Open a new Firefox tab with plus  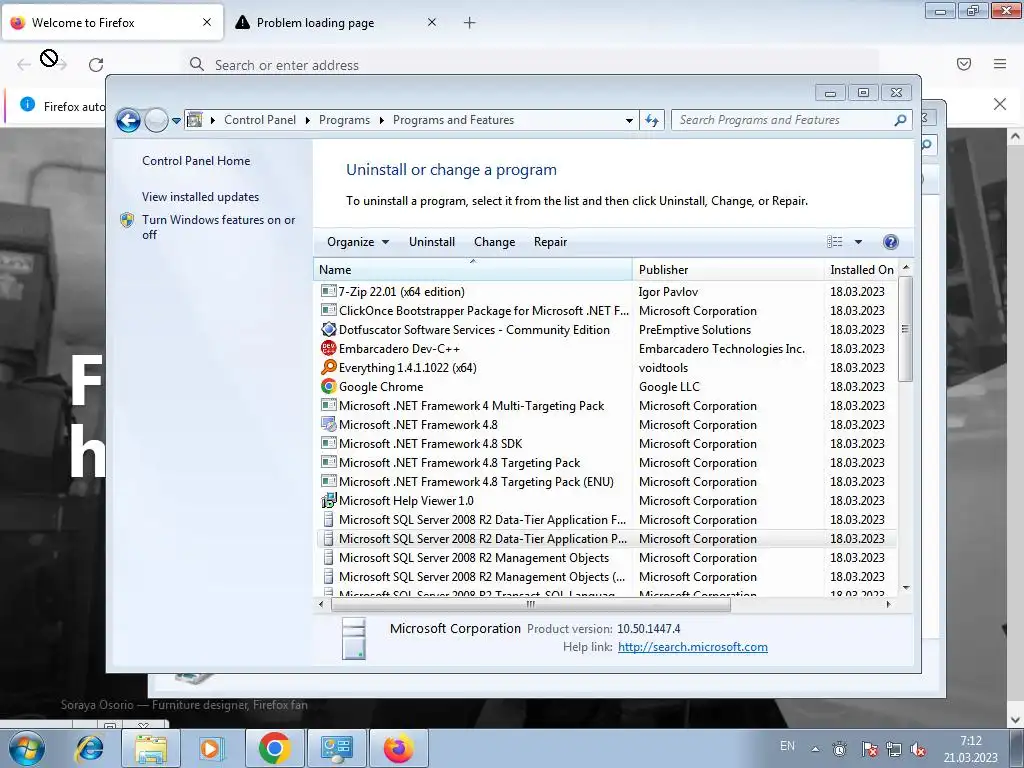tap(470, 23)
